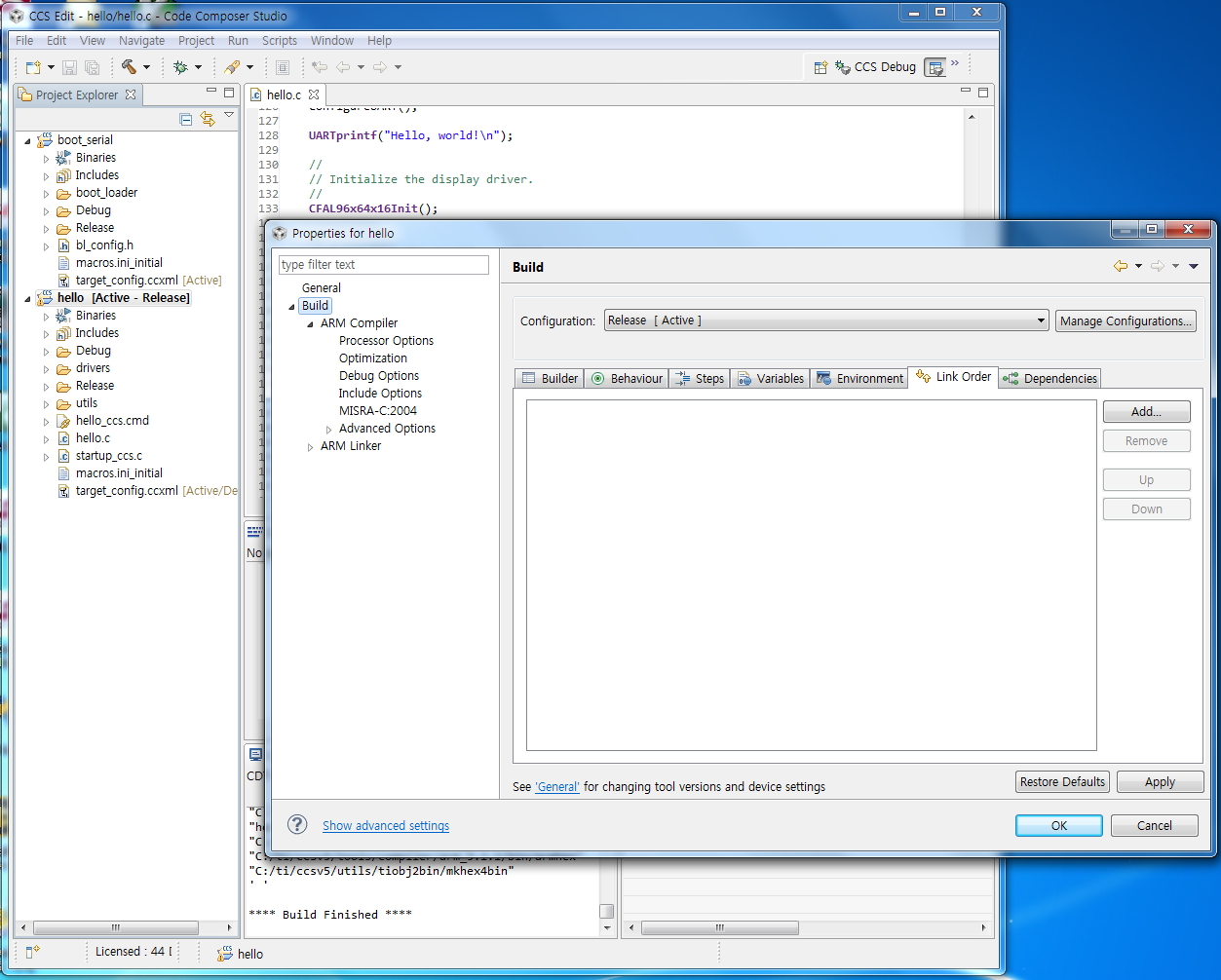The image size is (1221, 980).
Task: Switch to CCS Debug perspective
Action: pyautogui.click(x=876, y=67)
